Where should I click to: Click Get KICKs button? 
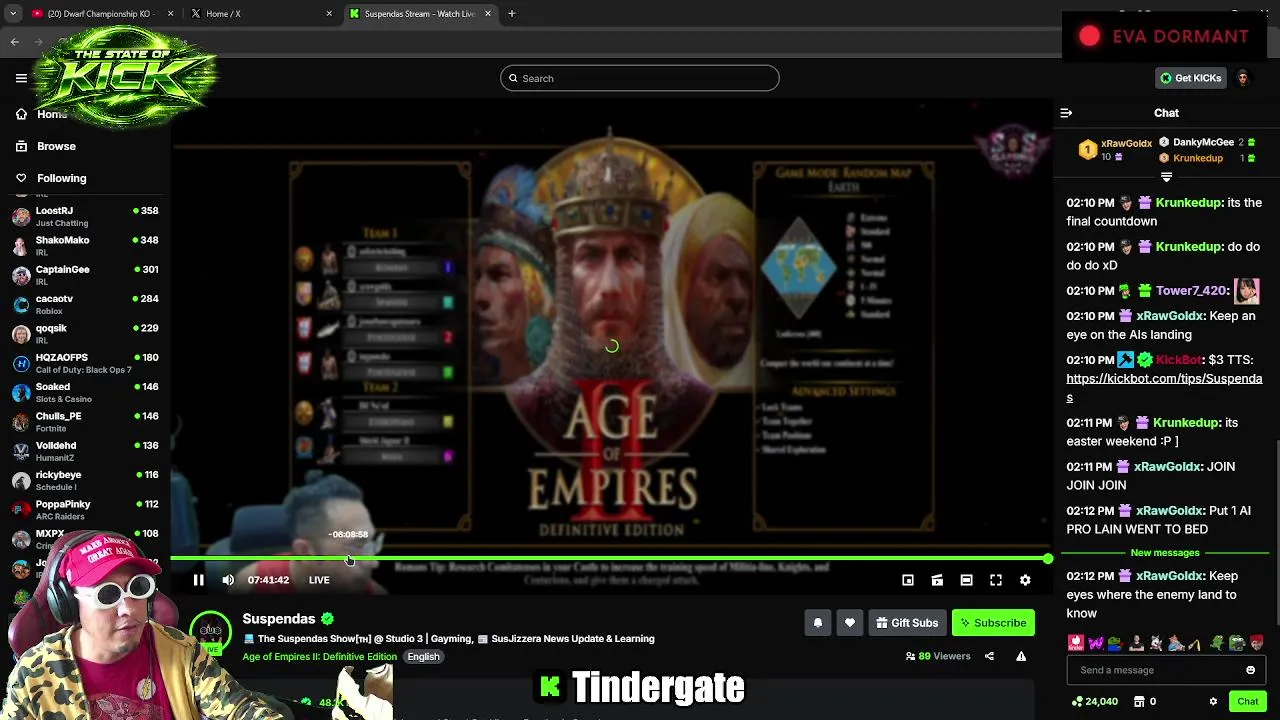click(x=1190, y=78)
